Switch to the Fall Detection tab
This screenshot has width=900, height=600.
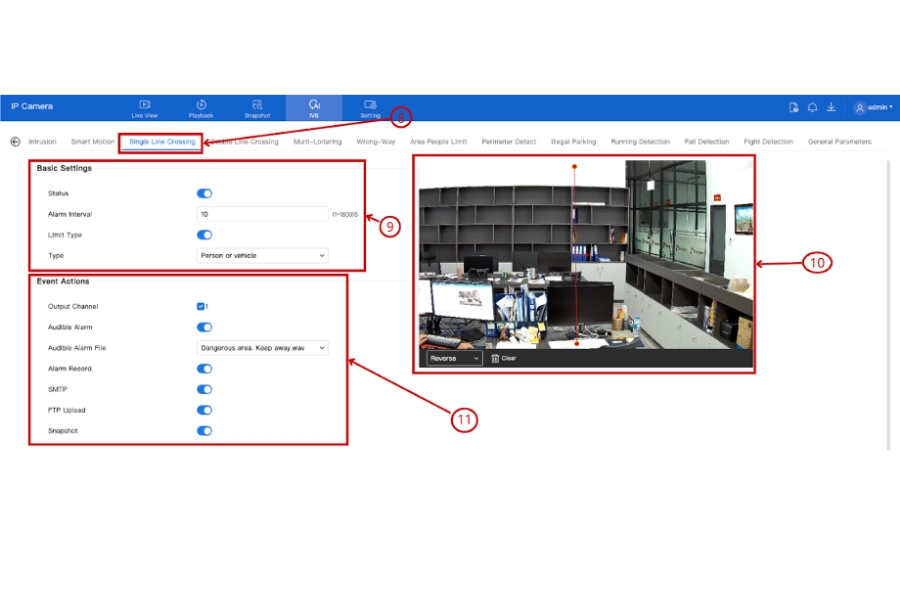point(707,142)
